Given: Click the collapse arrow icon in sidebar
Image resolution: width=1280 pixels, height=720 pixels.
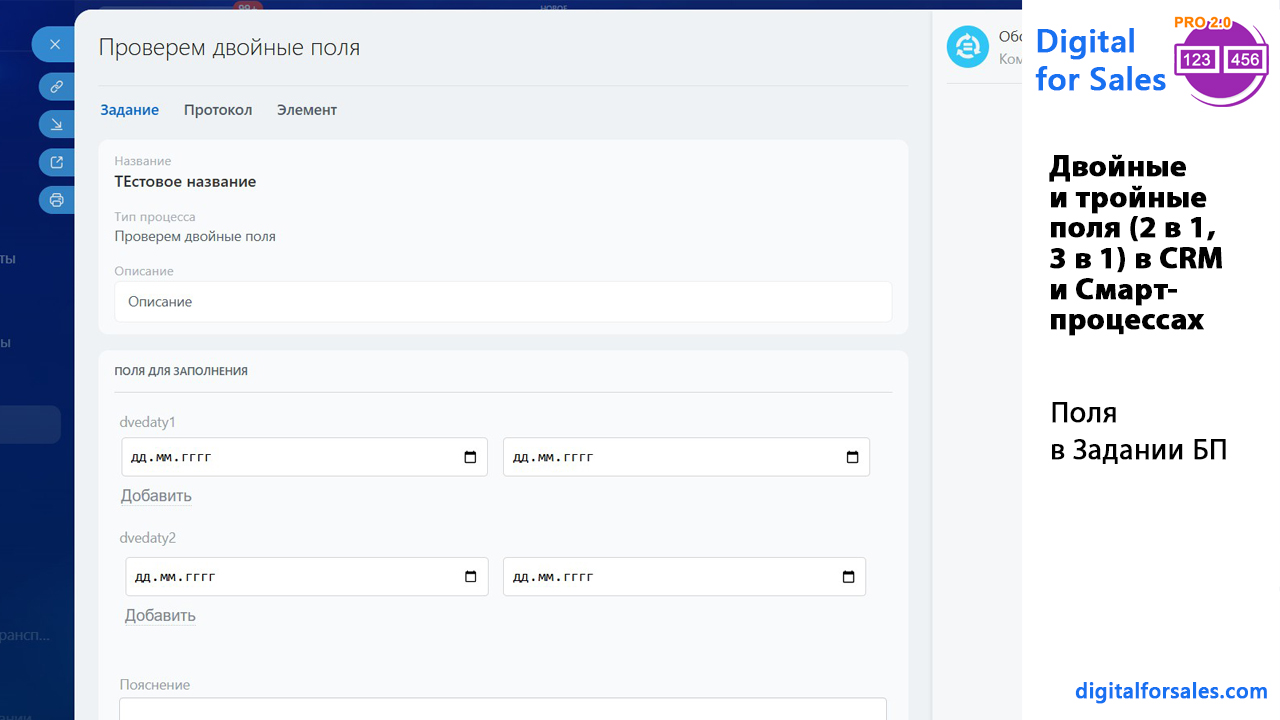Looking at the screenshot, I should coord(57,124).
